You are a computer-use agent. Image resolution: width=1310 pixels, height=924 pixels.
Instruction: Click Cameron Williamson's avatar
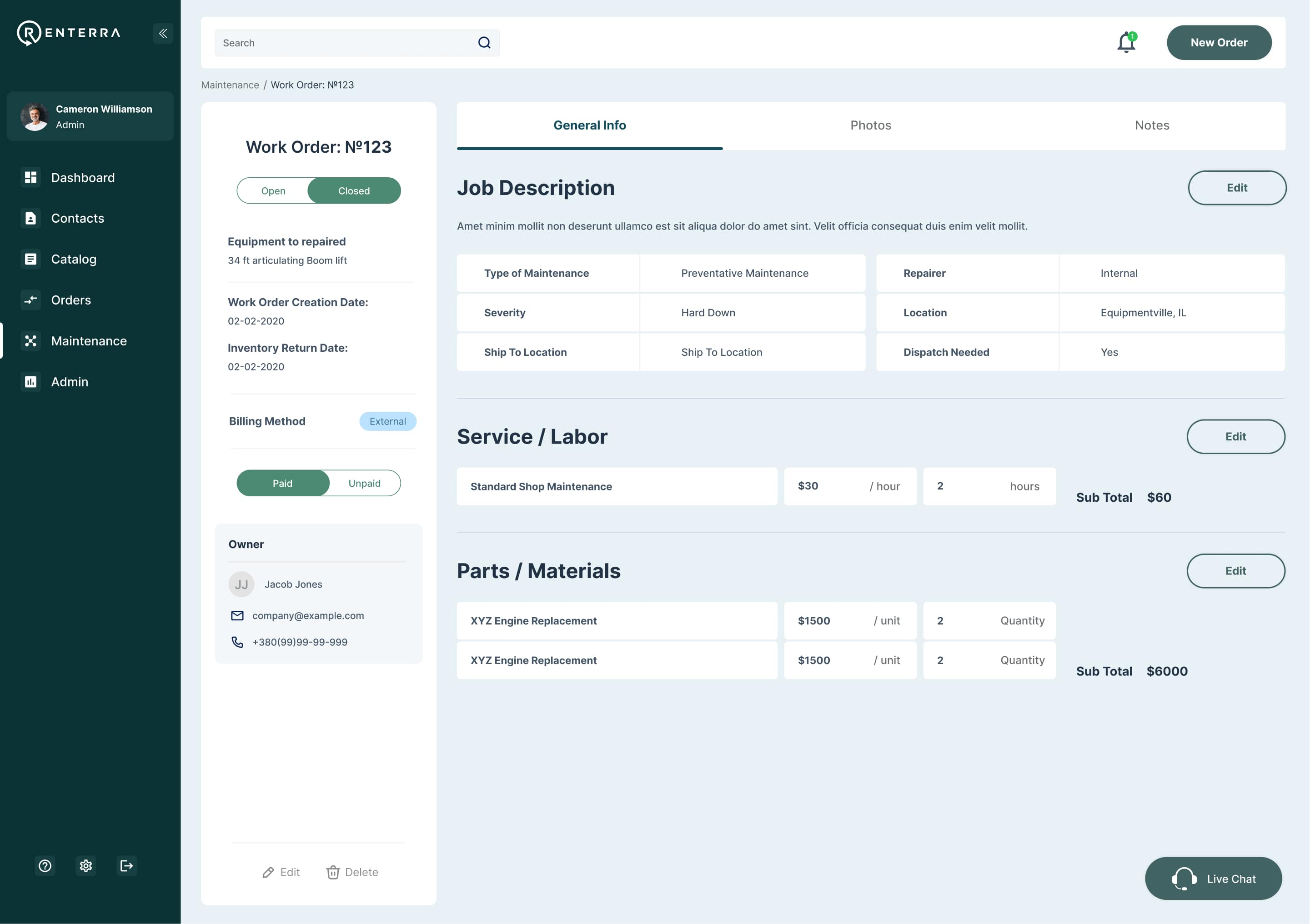[x=35, y=116]
